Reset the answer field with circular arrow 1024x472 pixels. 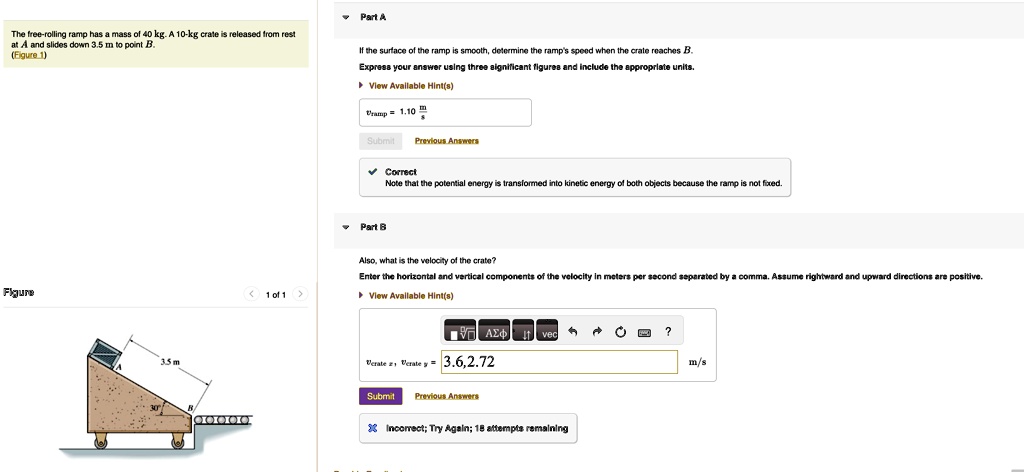621,333
